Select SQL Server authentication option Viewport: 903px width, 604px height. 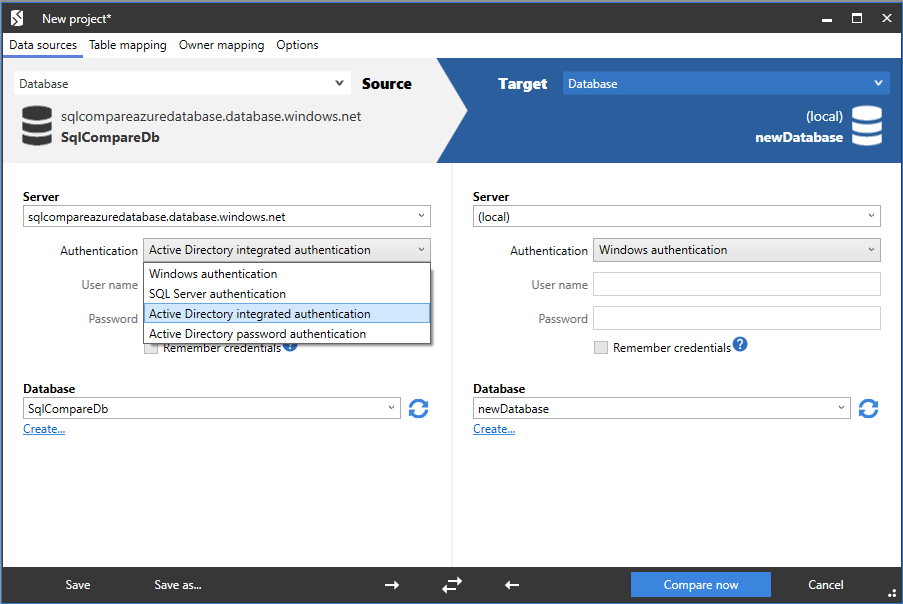point(287,294)
